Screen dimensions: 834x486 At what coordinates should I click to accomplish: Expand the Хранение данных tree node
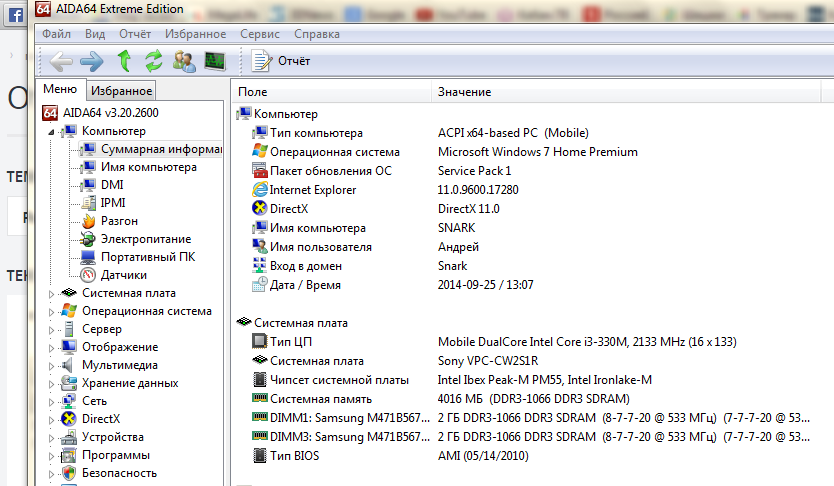53,383
